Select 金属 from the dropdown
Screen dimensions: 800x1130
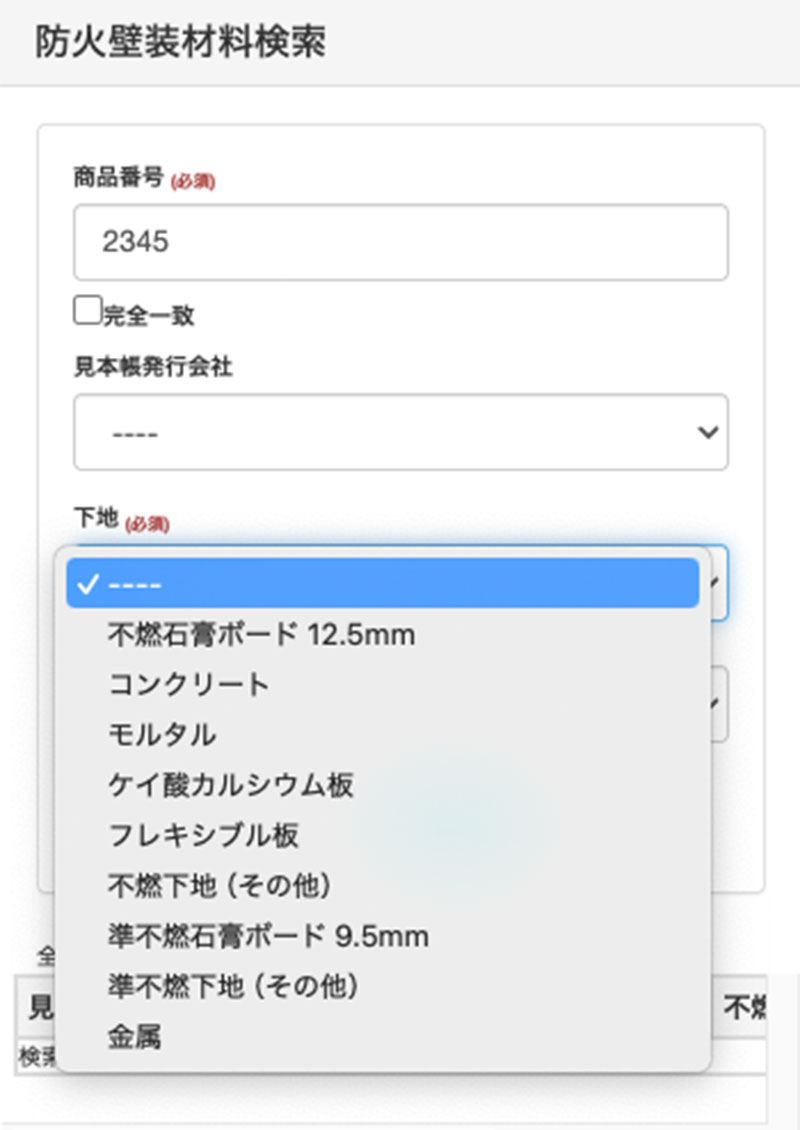135,1037
